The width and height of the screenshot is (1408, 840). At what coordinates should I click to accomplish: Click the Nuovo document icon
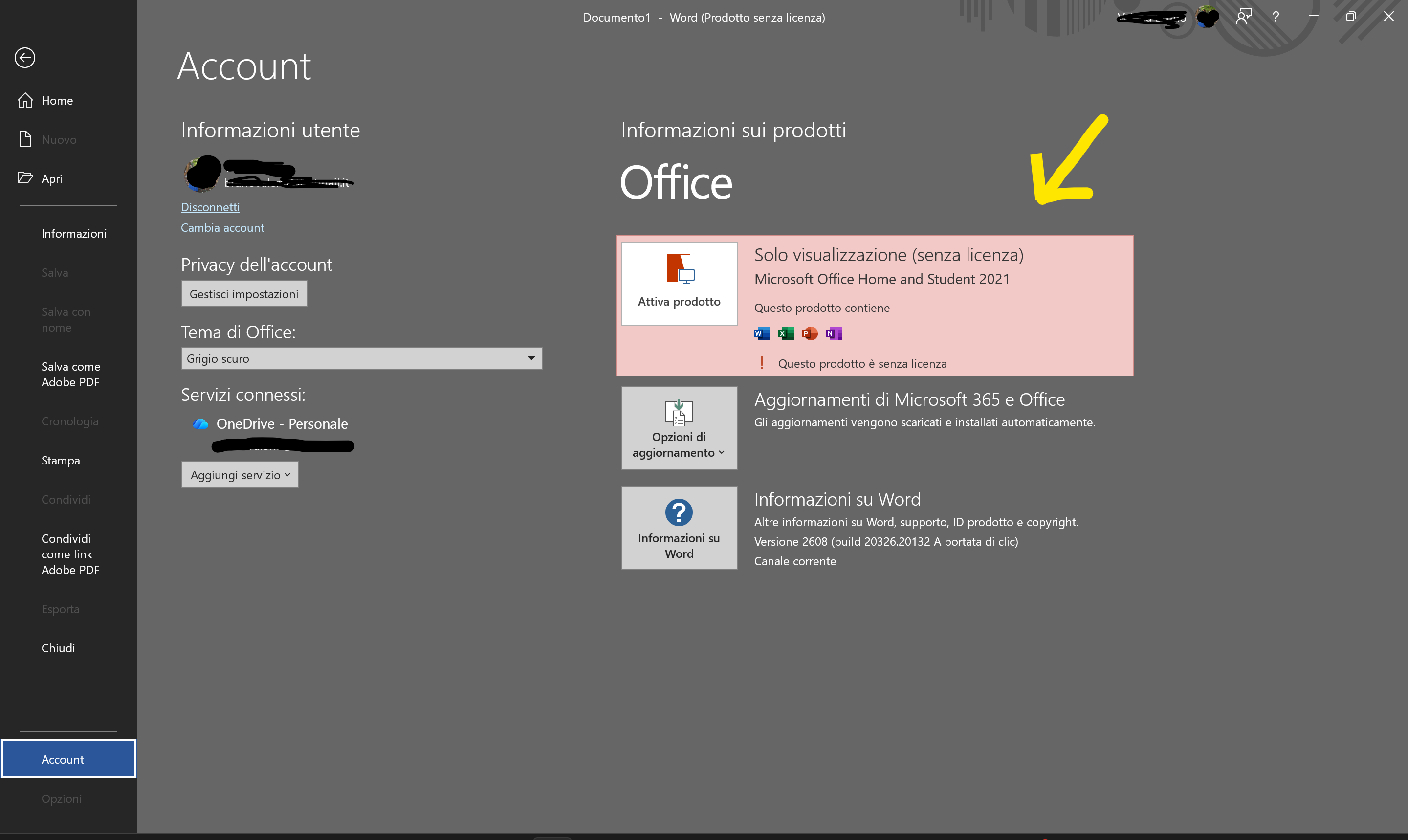[x=25, y=139]
